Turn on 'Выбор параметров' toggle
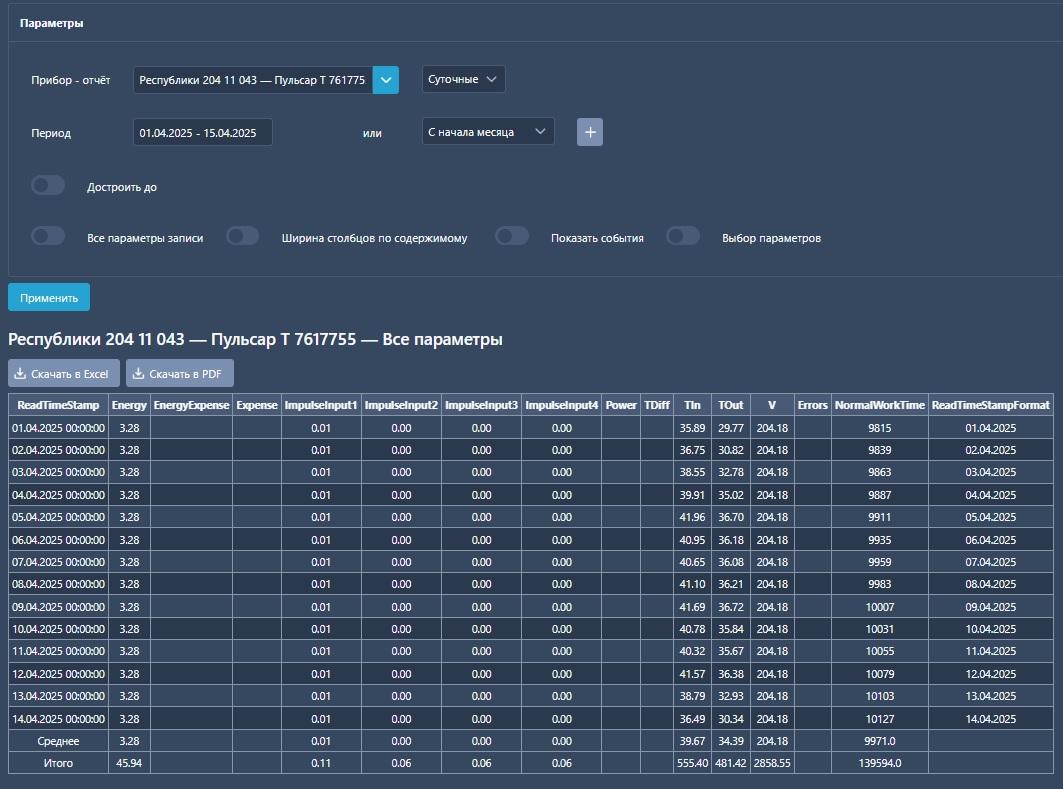The height and width of the screenshot is (789, 1063). (683, 237)
